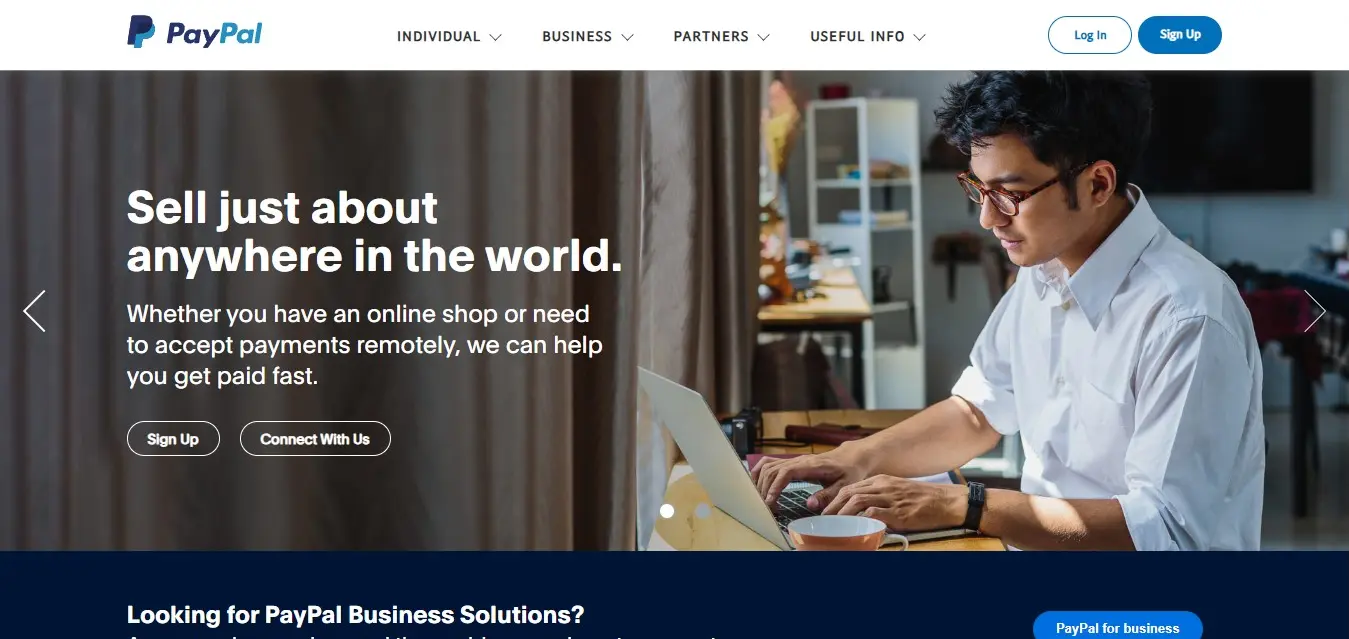1349x639 pixels.
Task: Expand the chevron next to INDIVIDUAL
Action: coord(495,37)
